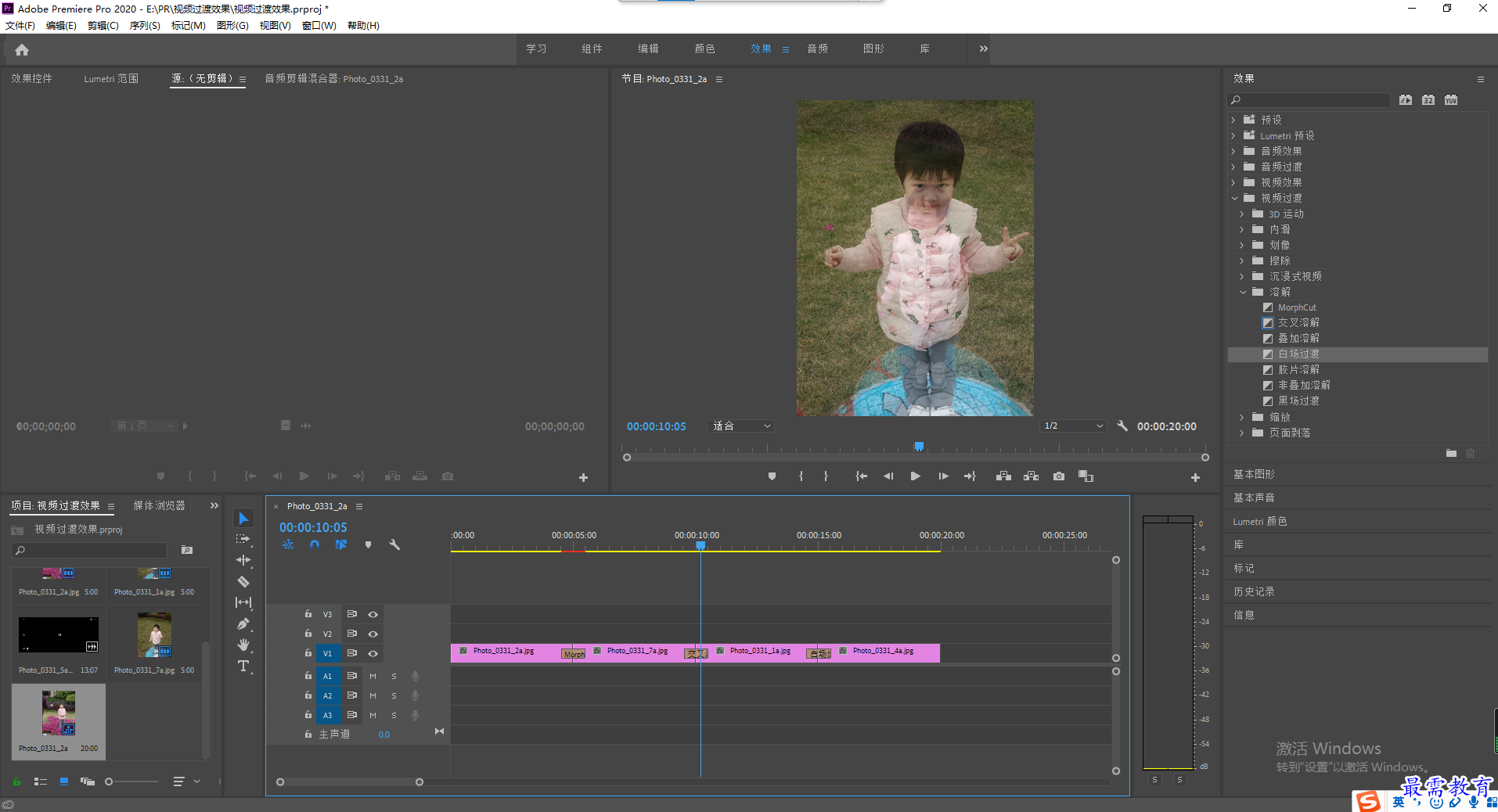This screenshot has width=1498, height=812.
Task: Select the Razor tool
Action: tap(243, 581)
